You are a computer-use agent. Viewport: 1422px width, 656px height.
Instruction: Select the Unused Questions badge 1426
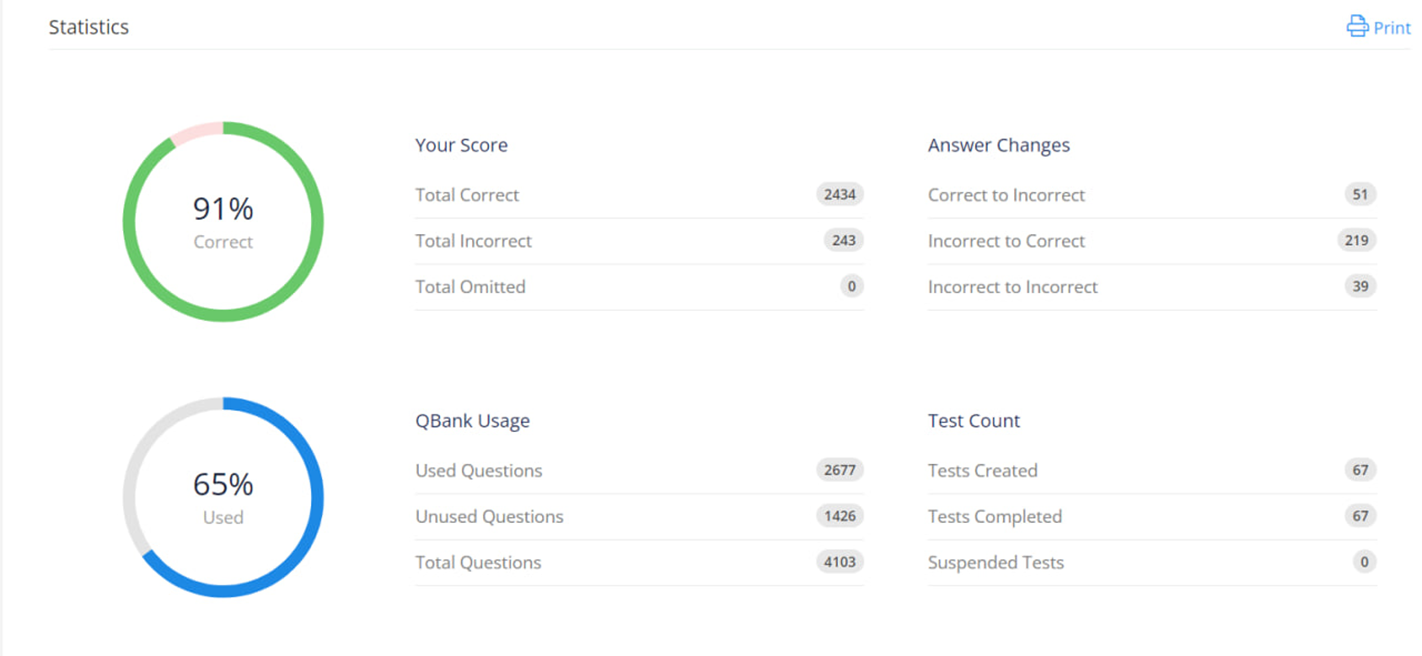click(839, 517)
